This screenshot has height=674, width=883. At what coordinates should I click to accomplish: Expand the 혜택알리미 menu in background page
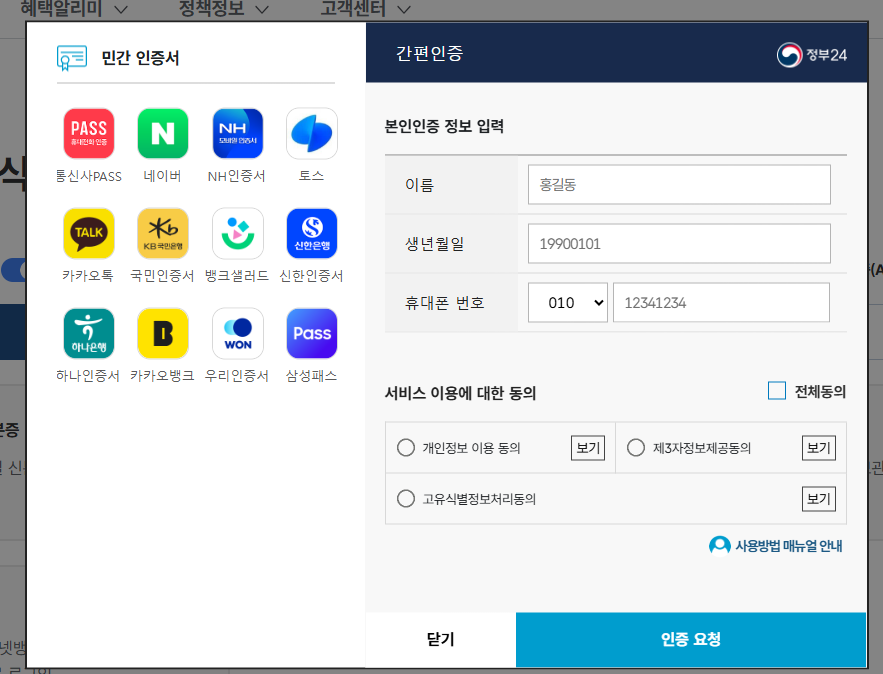point(74,8)
